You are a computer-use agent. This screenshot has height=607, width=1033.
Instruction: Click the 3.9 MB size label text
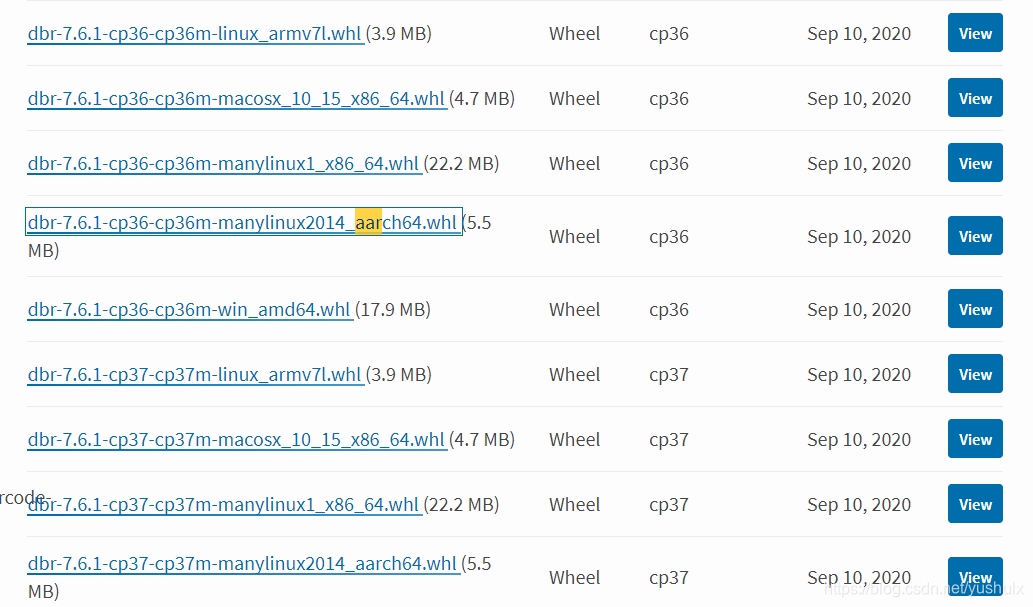(x=398, y=33)
